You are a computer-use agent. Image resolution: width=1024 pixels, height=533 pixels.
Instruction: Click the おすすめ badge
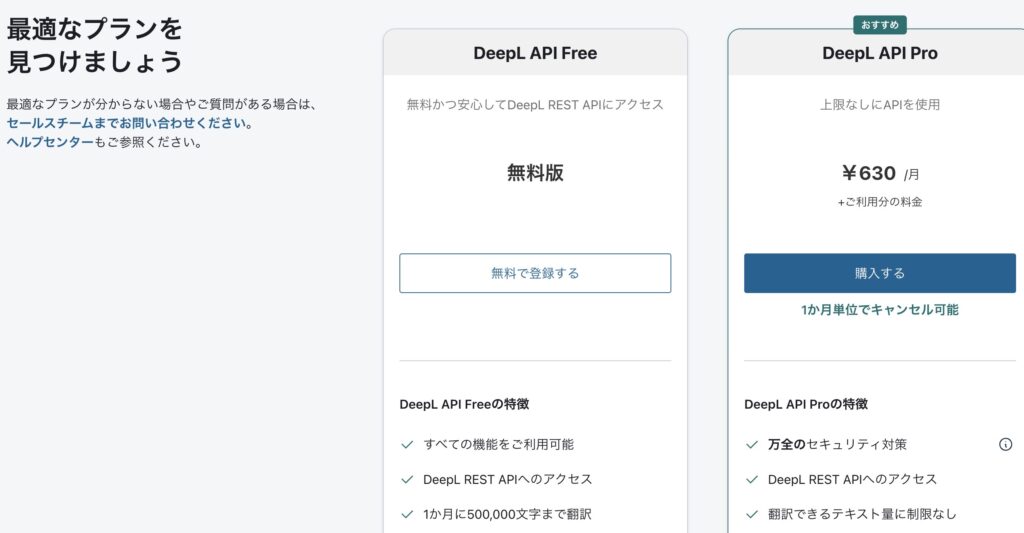(880, 25)
